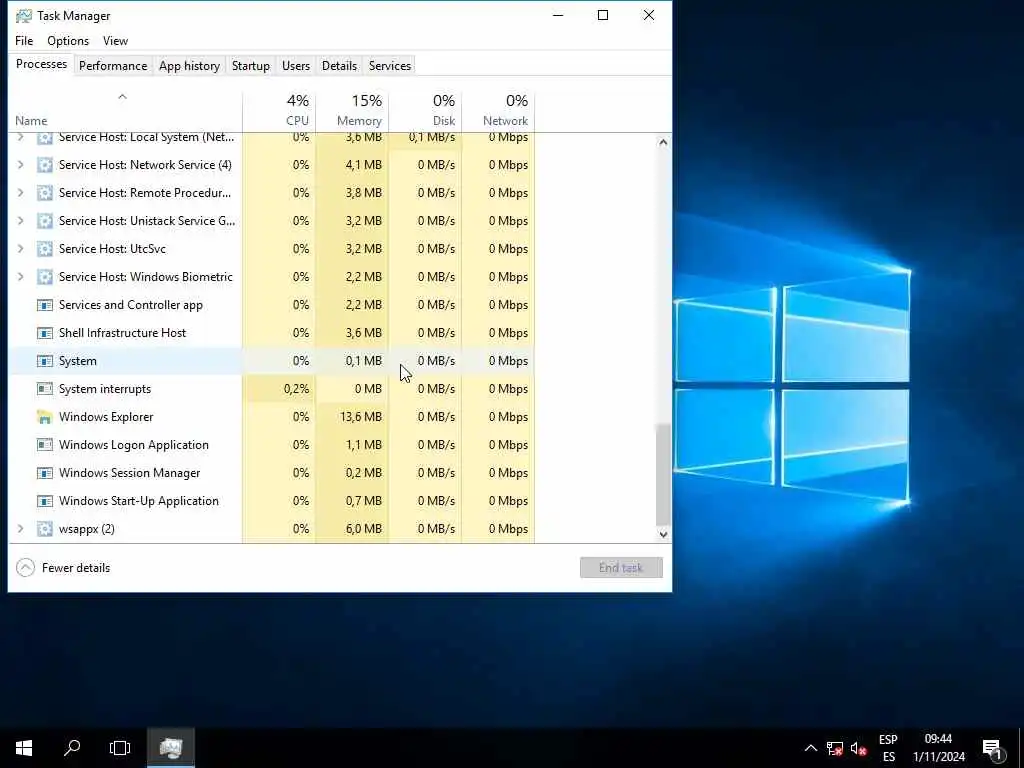Open taskbar Search magnifier
1024x768 pixels.
coord(72,748)
